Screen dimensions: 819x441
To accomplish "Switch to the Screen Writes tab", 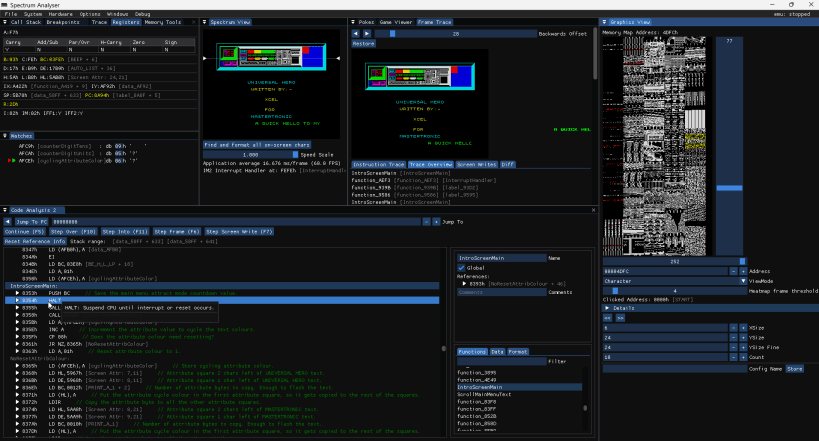I will click(476, 164).
